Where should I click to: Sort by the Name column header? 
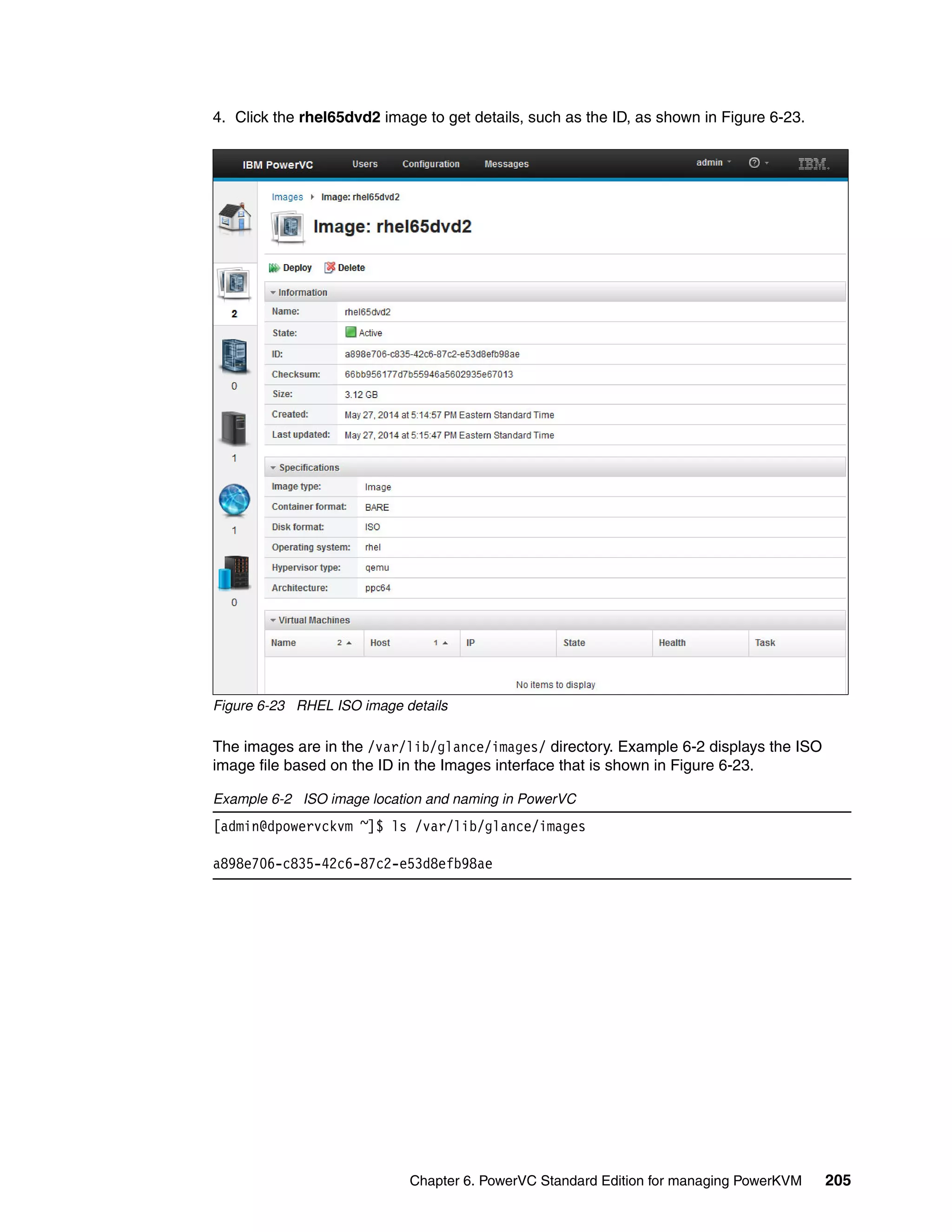click(314, 643)
